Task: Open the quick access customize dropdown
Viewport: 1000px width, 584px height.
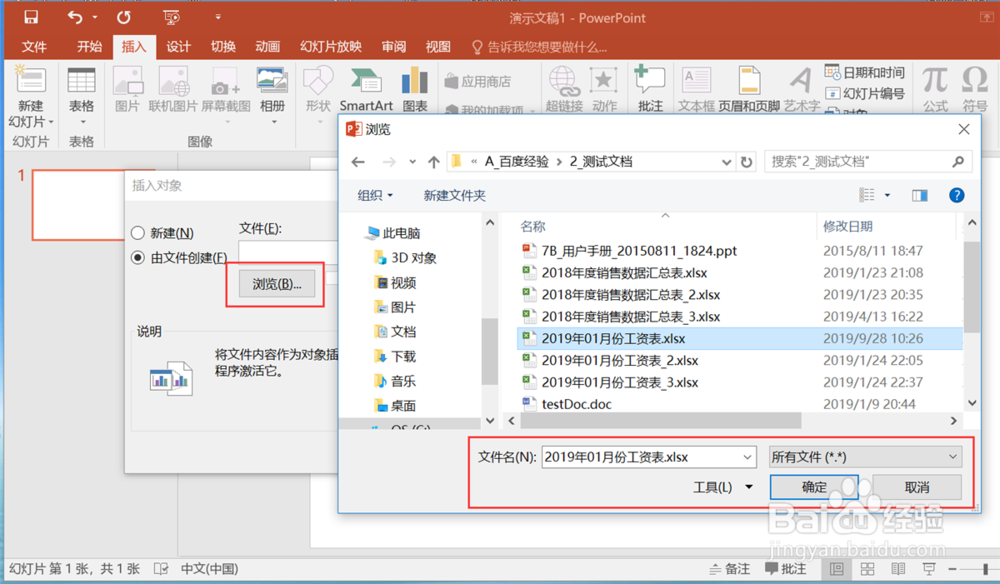Action: [x=217, y=17]
